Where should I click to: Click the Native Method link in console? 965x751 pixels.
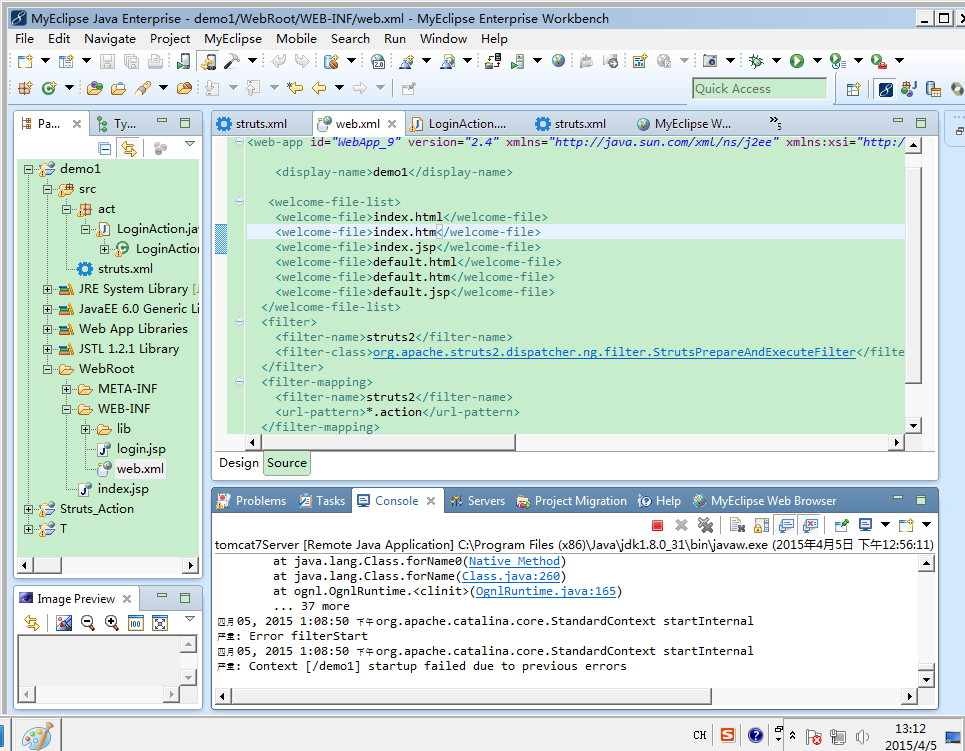514,561
